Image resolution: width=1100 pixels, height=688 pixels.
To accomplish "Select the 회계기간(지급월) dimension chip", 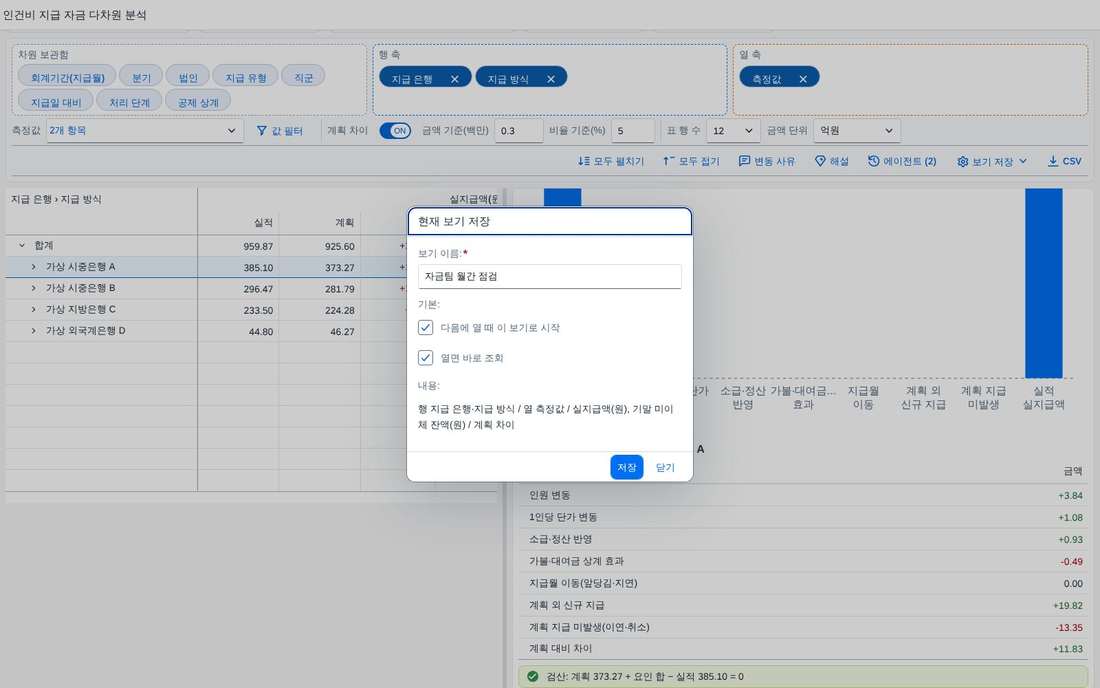I will pyautogui.click(x=67, y=77).
